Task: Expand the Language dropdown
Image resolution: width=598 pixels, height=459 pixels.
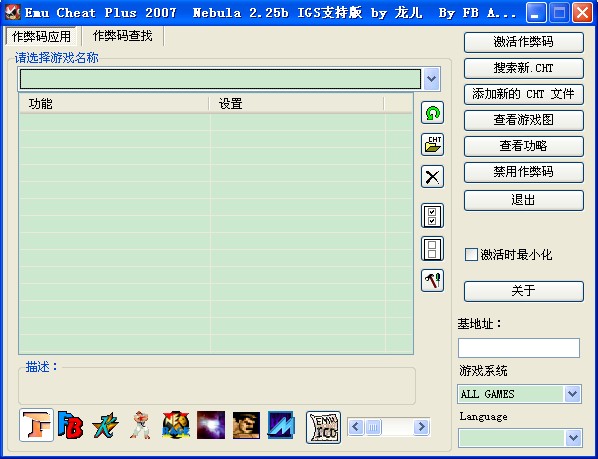Action: 573,438
